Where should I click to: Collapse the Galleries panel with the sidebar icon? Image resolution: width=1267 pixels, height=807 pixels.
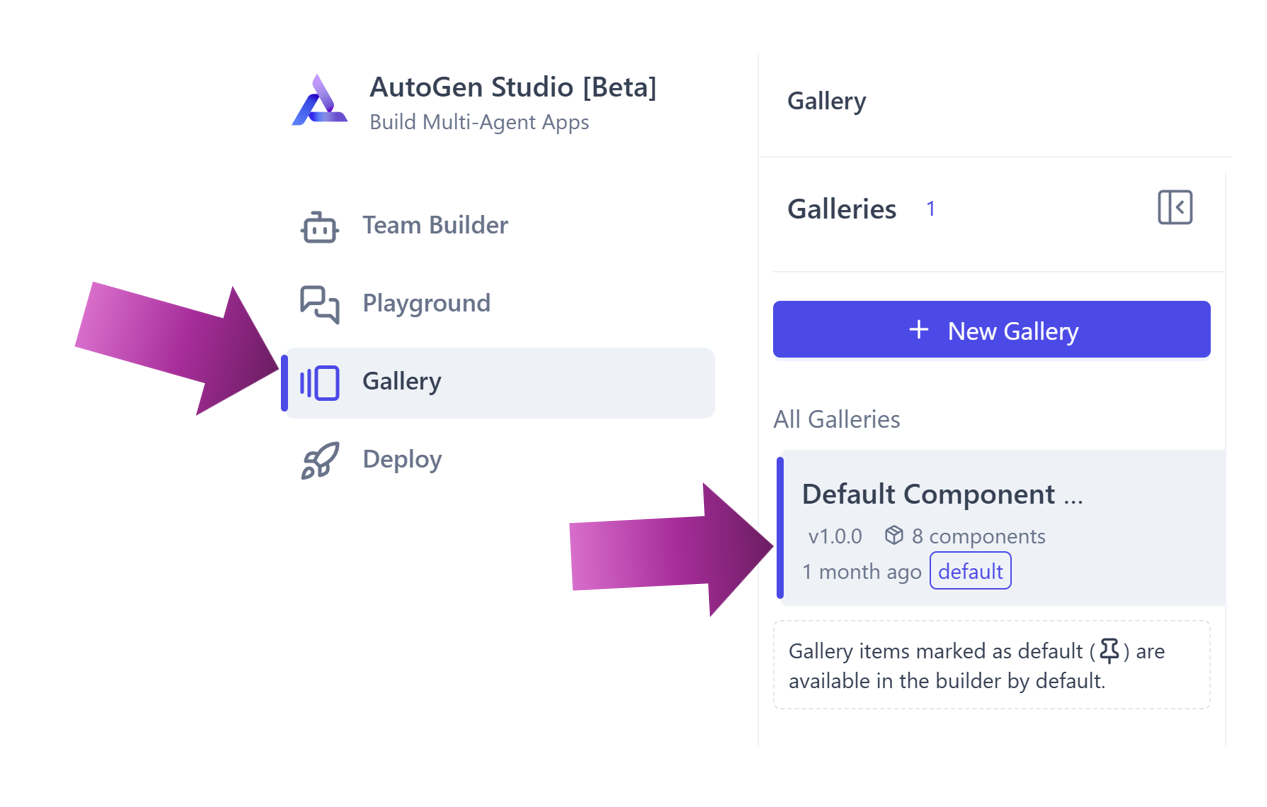(1175, 207)
